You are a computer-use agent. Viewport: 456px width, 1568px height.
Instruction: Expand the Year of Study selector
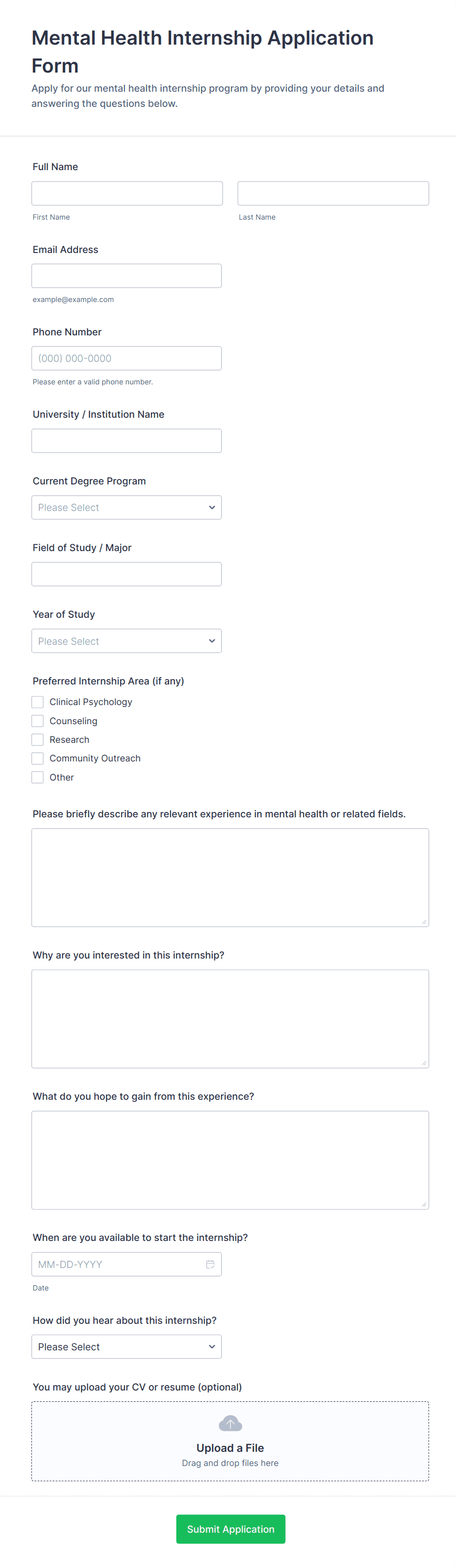126,640
